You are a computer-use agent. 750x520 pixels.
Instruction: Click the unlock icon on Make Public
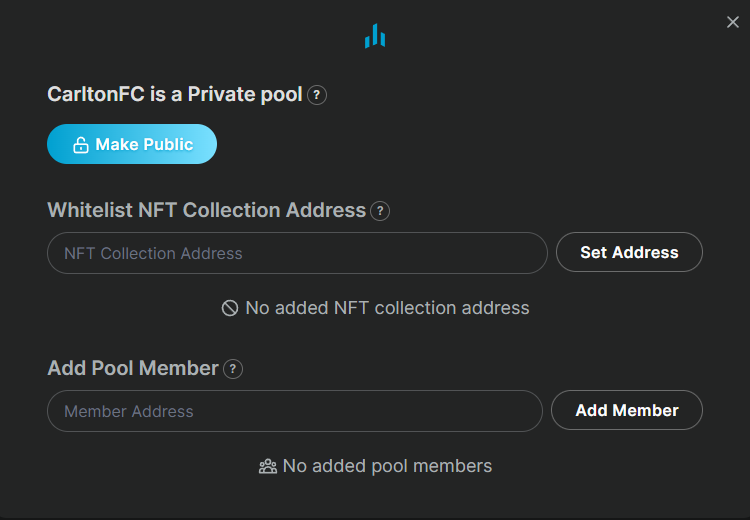pyautogui.click(x=81, y=145)
